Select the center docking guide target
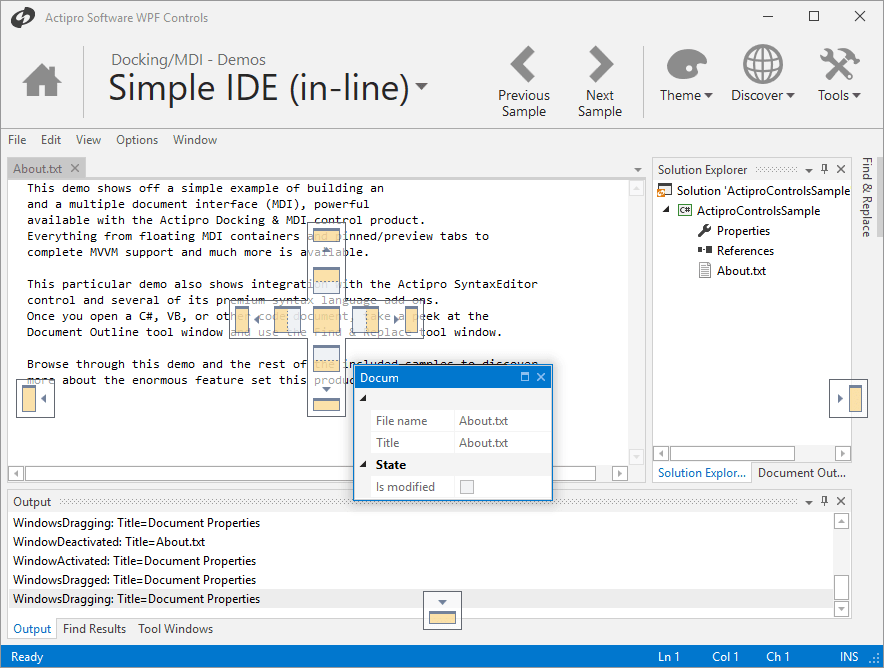The height and width of the screenshot is (668, 884). pyautogui.click(x=327, y=318)
